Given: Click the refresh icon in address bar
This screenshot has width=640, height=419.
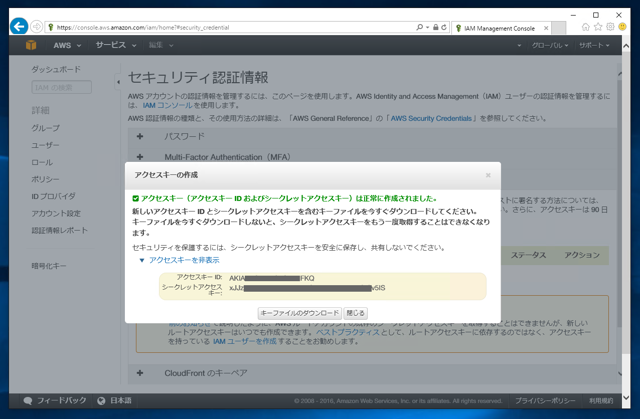Looking at the screenshot, I should tap(444, 27).
